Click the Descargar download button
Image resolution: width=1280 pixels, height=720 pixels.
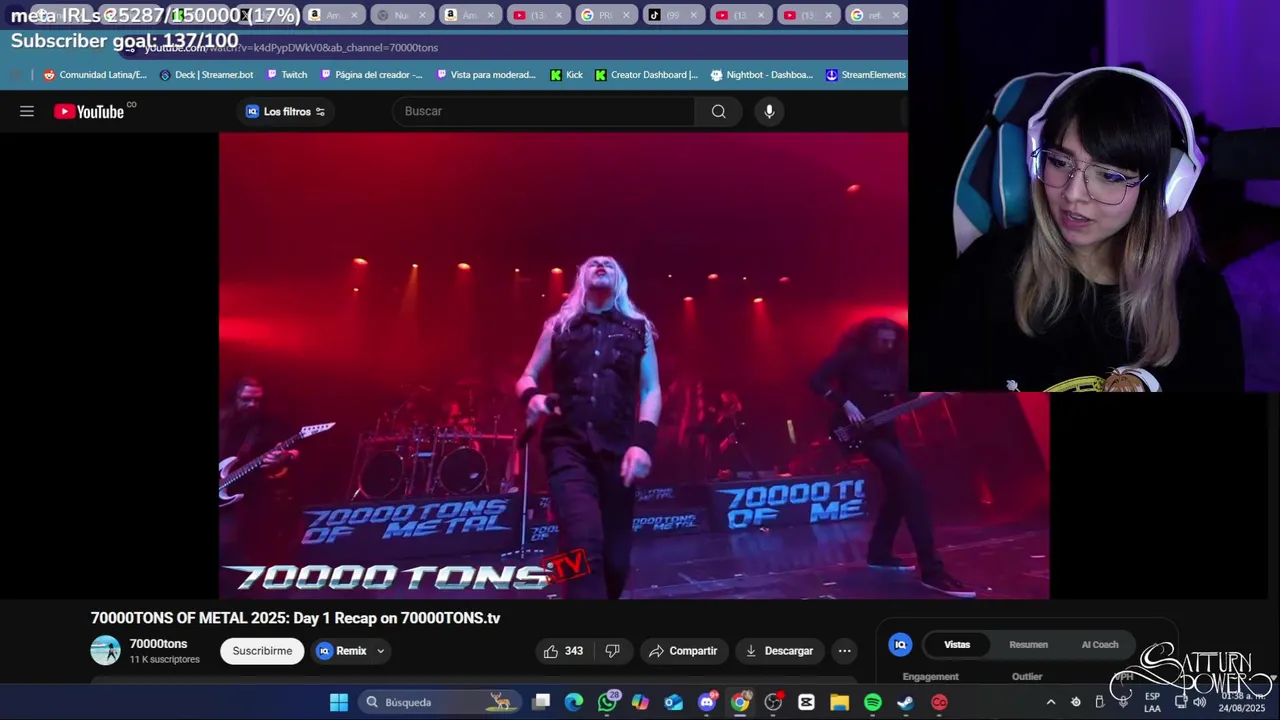pyautogui.click(x=780, y=651)
